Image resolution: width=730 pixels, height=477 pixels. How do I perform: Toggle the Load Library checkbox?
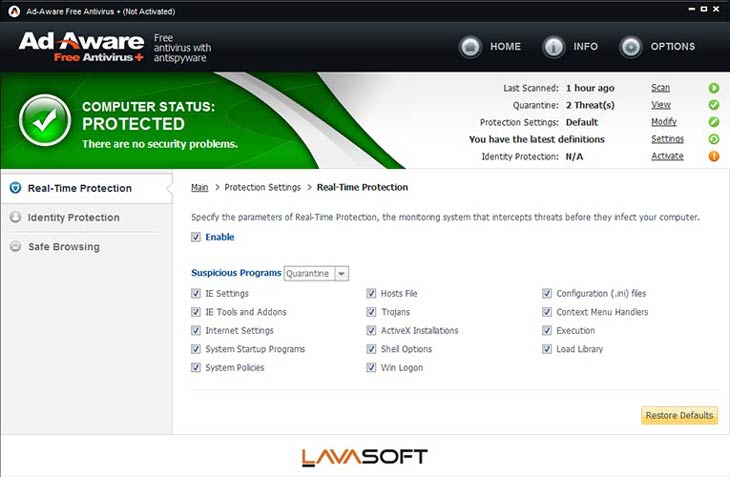click(x=547, y=349)
